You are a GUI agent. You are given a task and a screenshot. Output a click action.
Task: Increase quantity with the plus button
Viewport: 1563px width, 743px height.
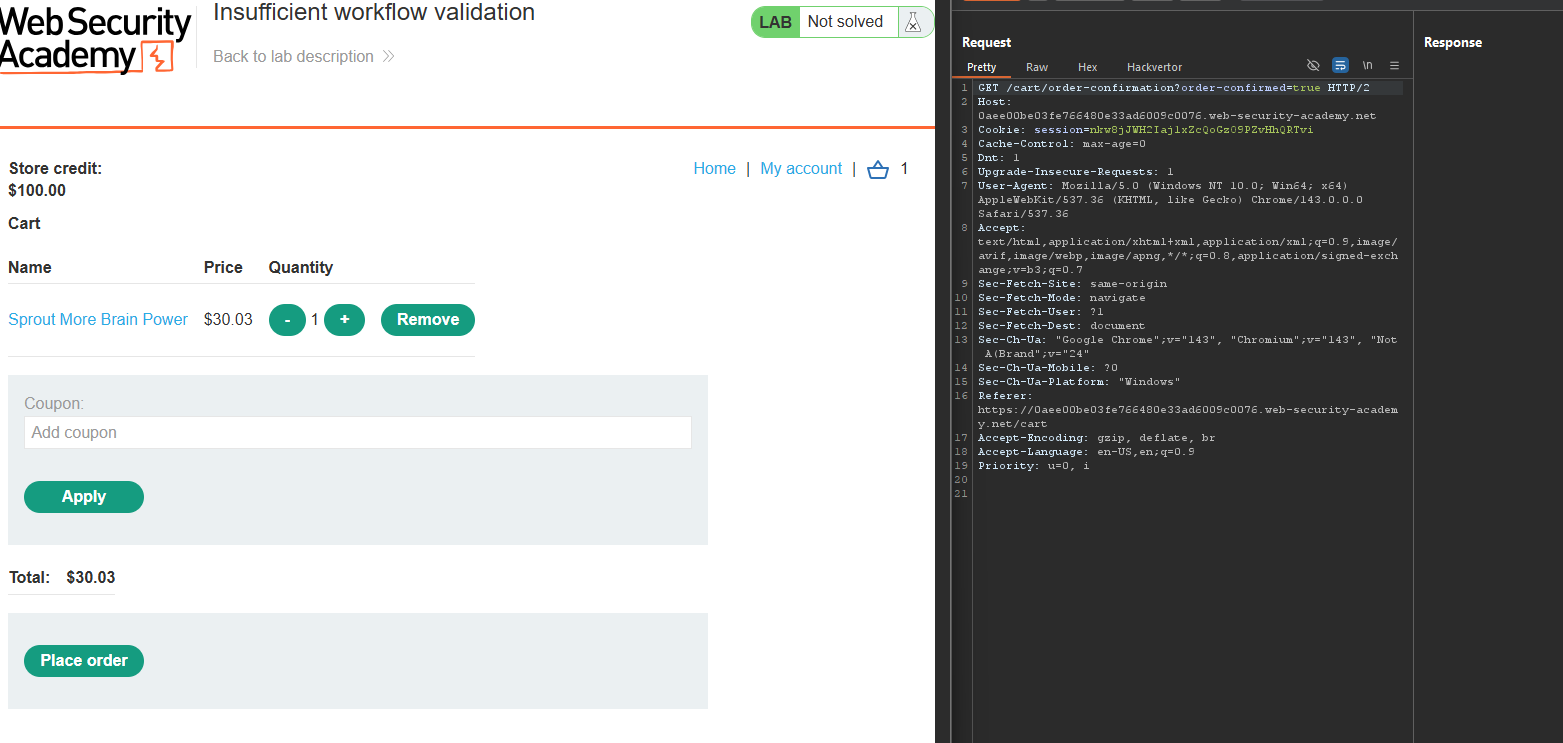pyautogui.click(x=344, y=320)
